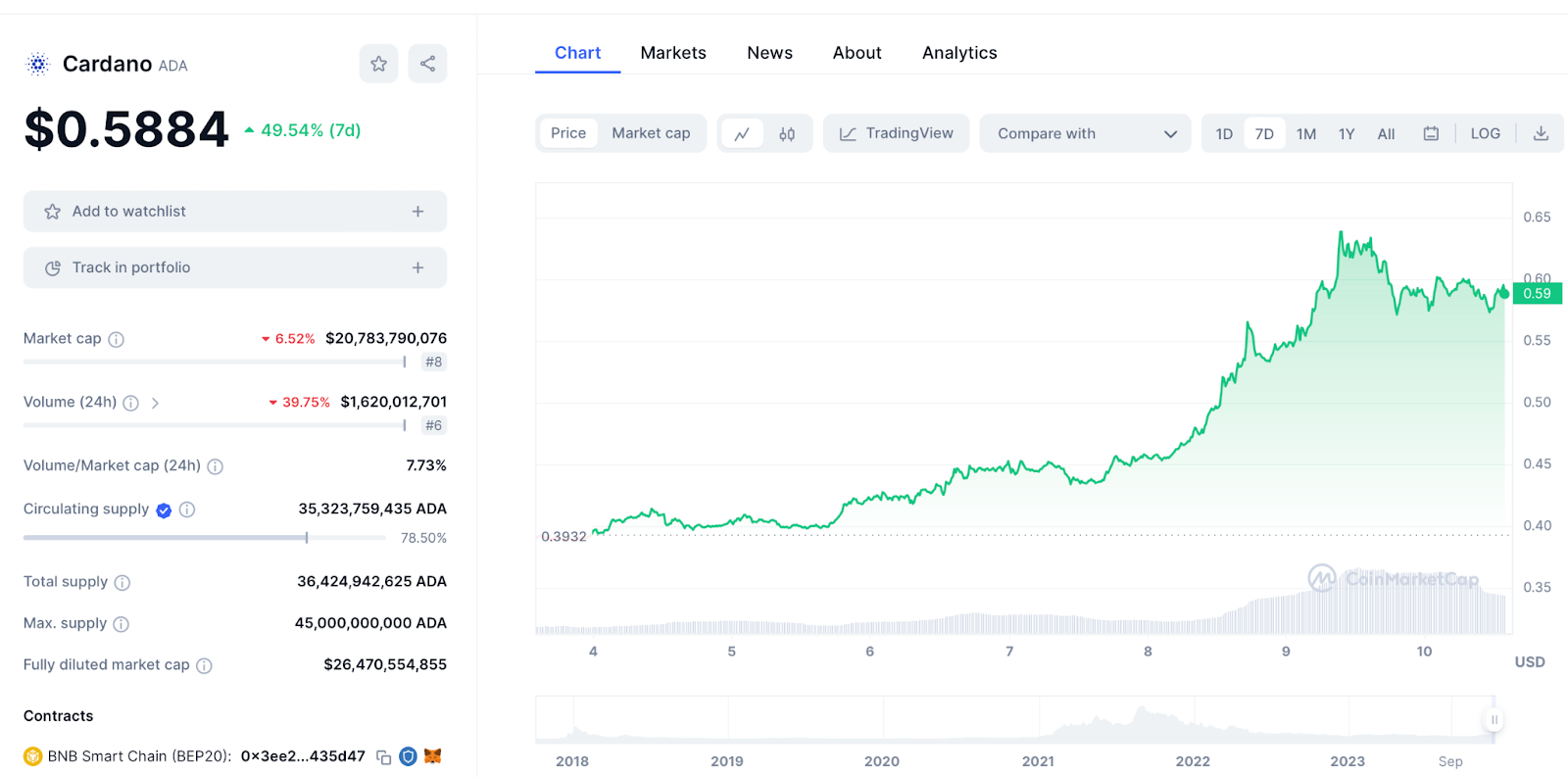Copy the BNB Smart Chain contract address
The width and height of the screenshot is (1568, 777).
coord(383,756)
